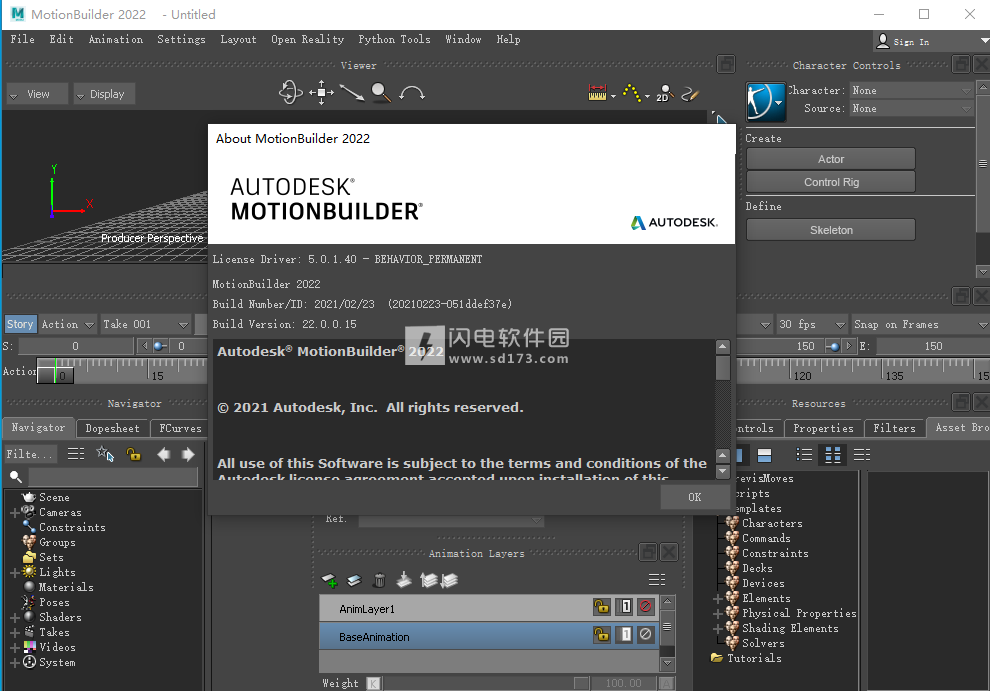
Task: Click the 2D magnifier icon
Action: pos(664,93)
